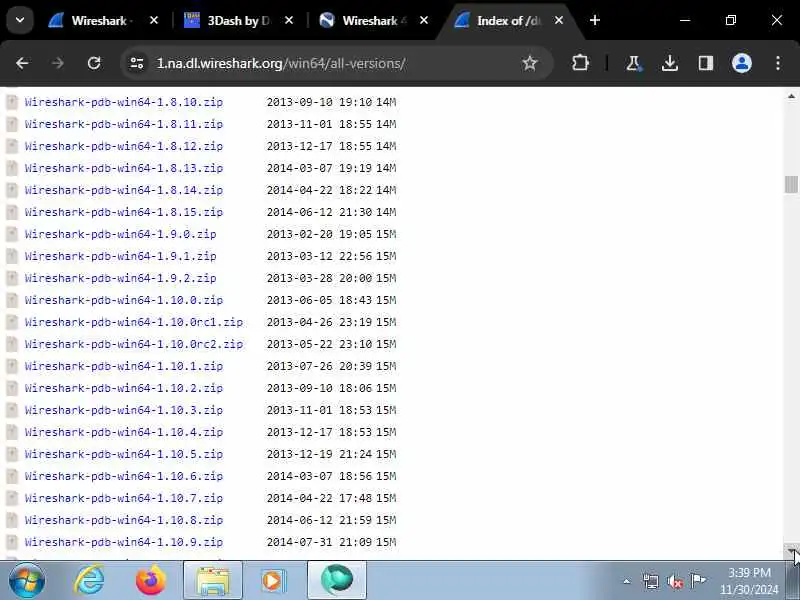The height and width of the screenshot is (600, 800).
Task: Click the page scrollbar thumb
Action: (x=791, y=184)
